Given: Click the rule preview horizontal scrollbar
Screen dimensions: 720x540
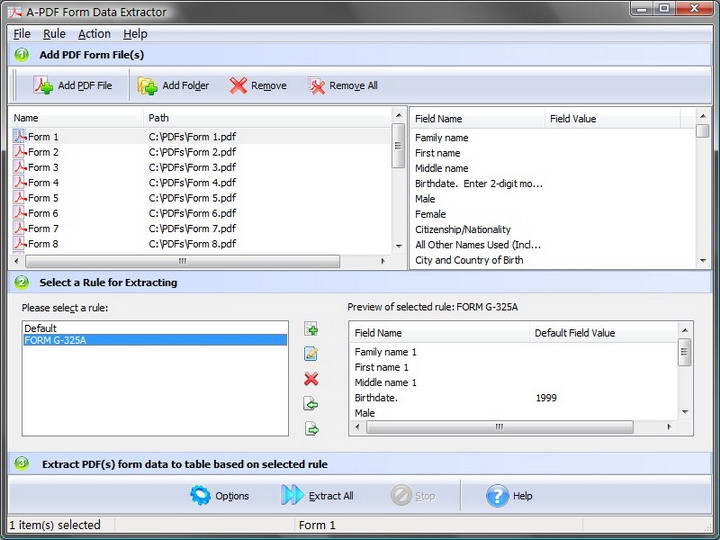Looking at the screenshot, I should [x=500, y=427].
